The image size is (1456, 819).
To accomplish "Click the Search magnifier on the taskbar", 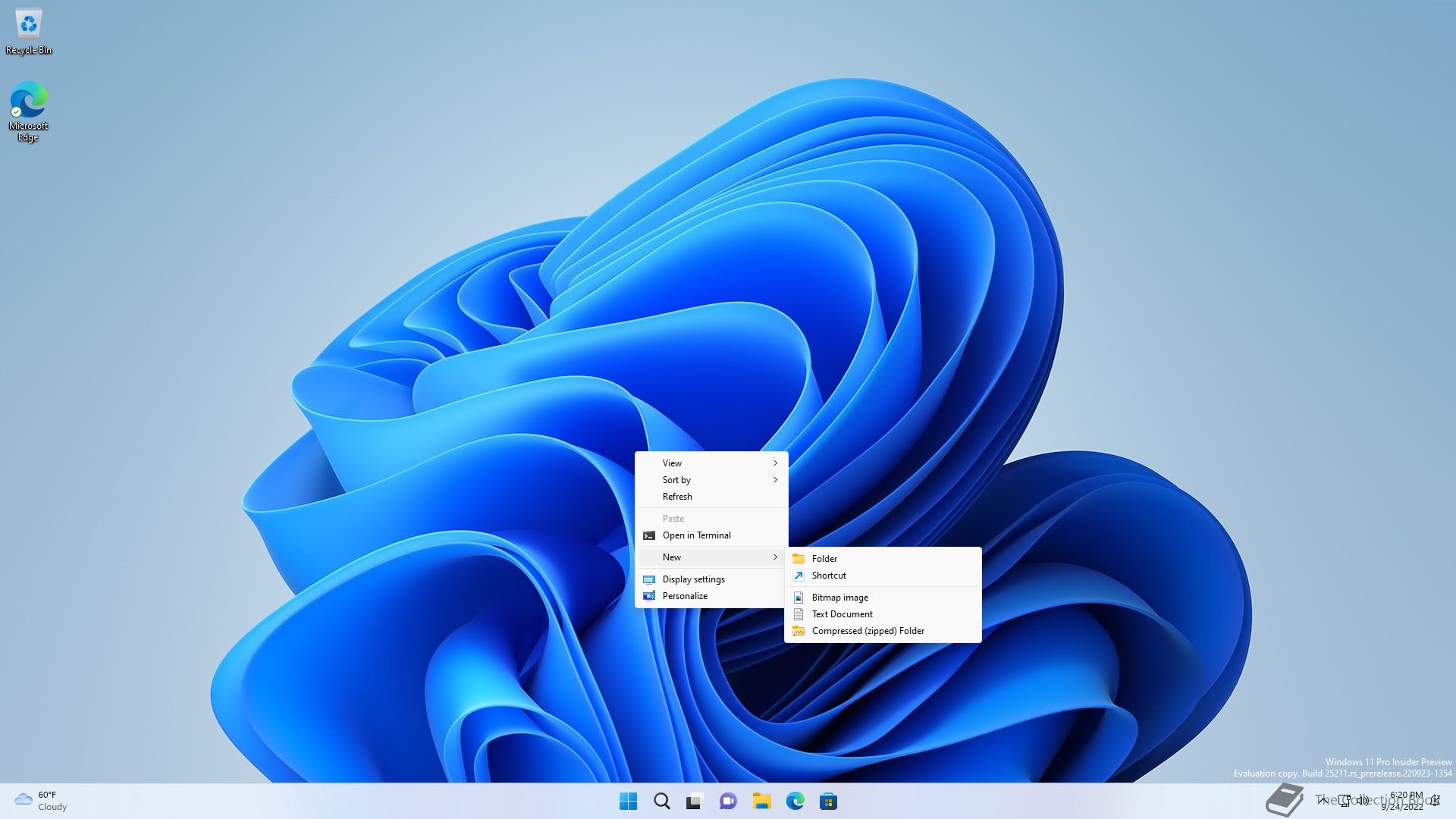I will 661,801.
